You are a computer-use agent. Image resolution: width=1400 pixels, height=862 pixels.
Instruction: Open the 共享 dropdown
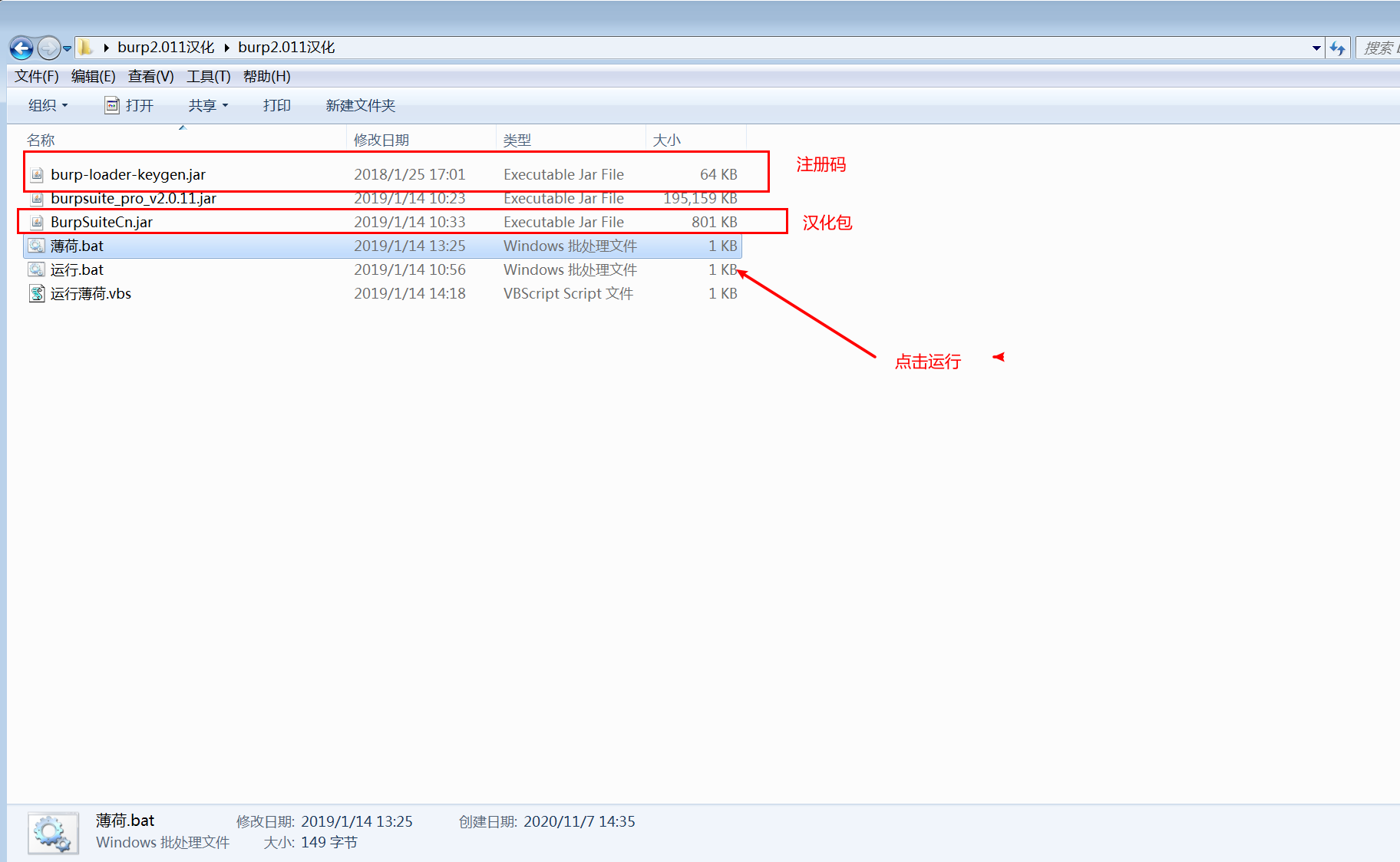tap(208, 105)
